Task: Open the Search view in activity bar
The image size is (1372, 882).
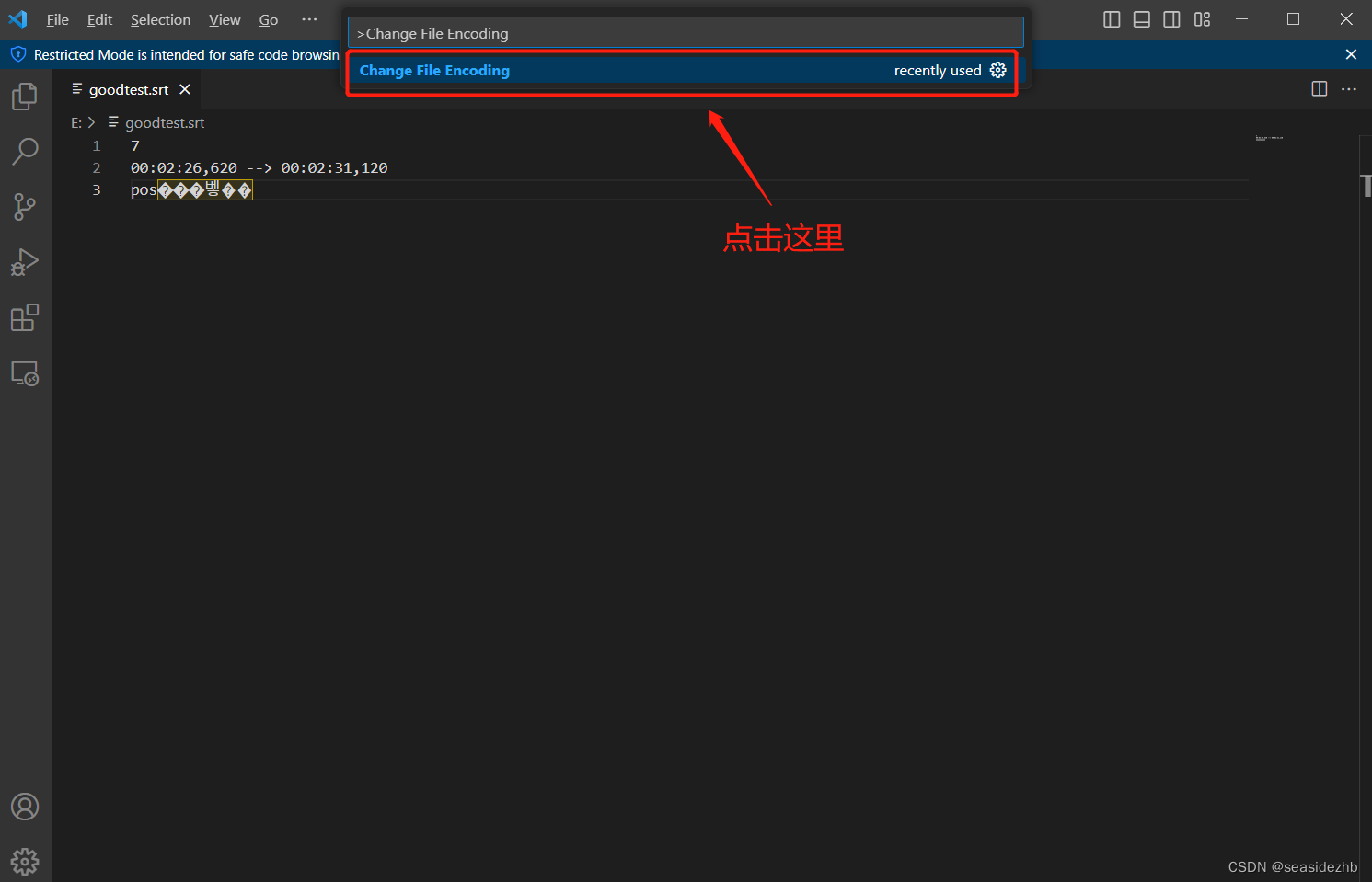Action: coord(25,152)
